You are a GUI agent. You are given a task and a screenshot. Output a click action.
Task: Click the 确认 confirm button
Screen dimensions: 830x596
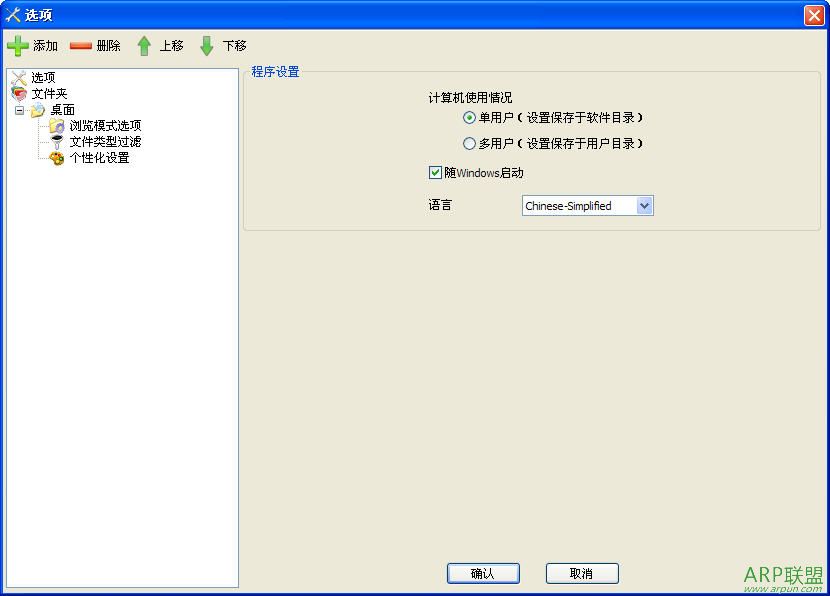pyautogui.click(x=483, y=573)
